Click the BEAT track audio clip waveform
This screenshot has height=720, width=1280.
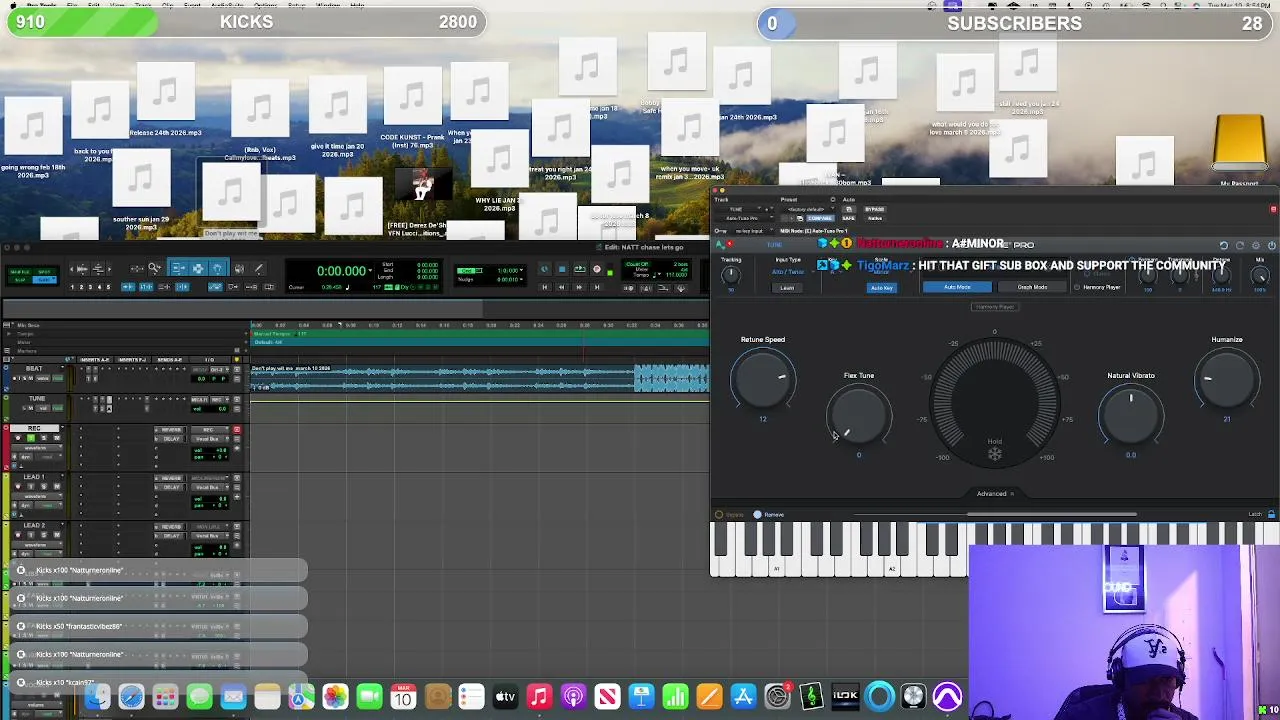[x=480, y=378]
